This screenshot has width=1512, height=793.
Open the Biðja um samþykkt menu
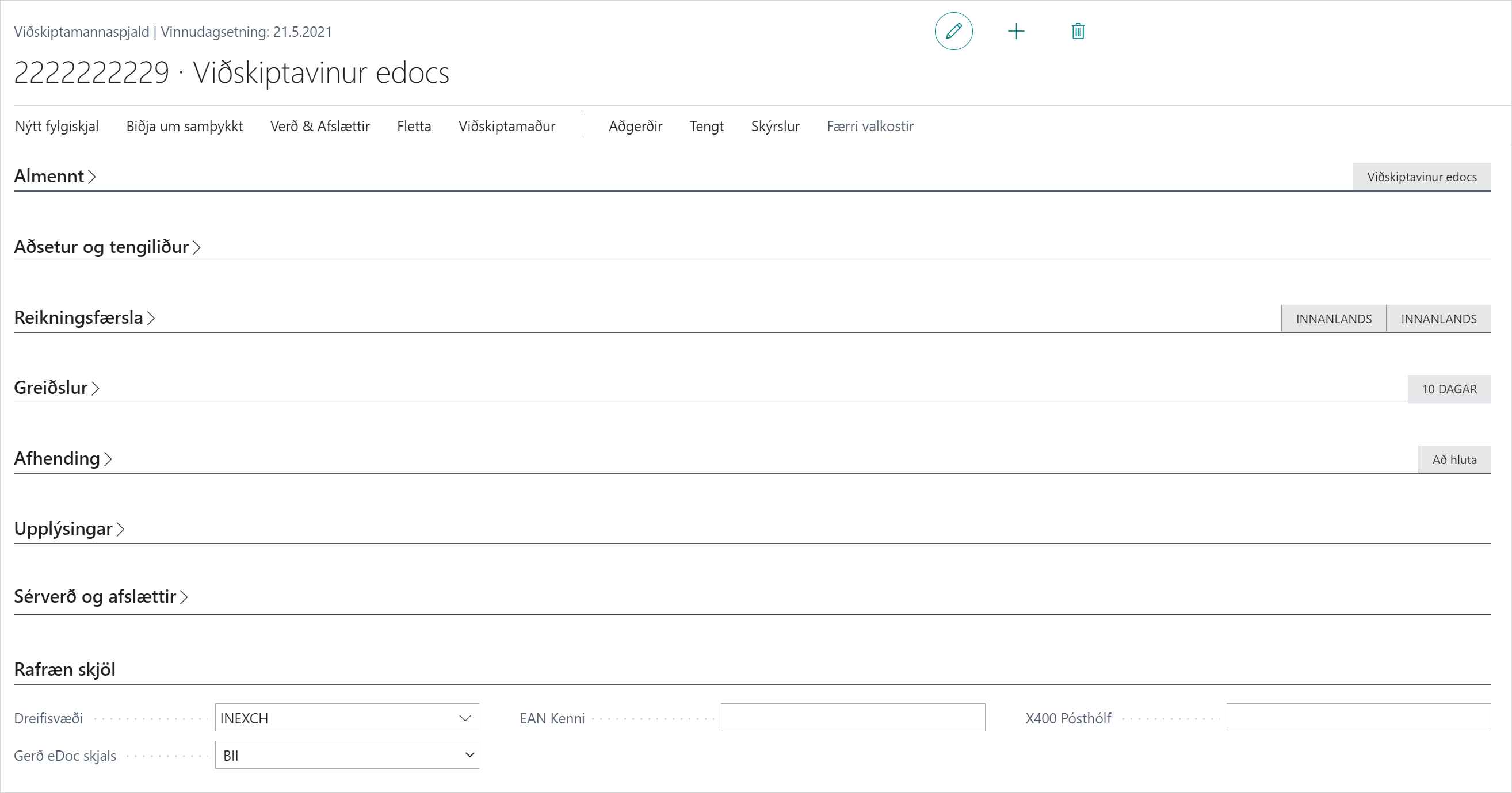pos(184,126)
